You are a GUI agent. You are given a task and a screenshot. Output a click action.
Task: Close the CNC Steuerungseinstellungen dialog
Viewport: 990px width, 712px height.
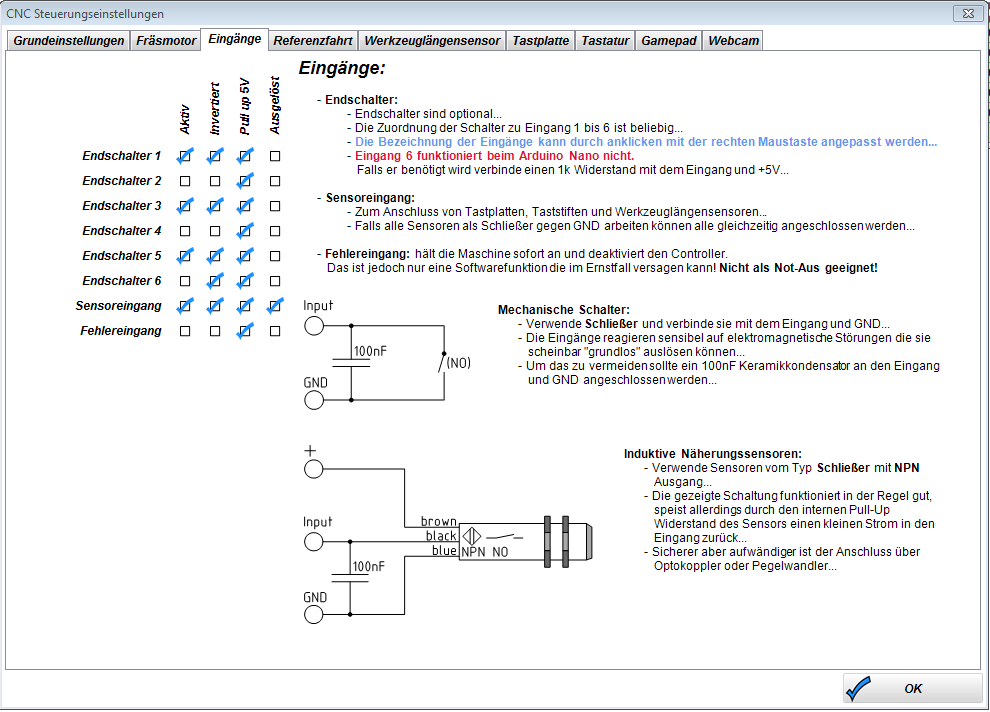(964, 14)
